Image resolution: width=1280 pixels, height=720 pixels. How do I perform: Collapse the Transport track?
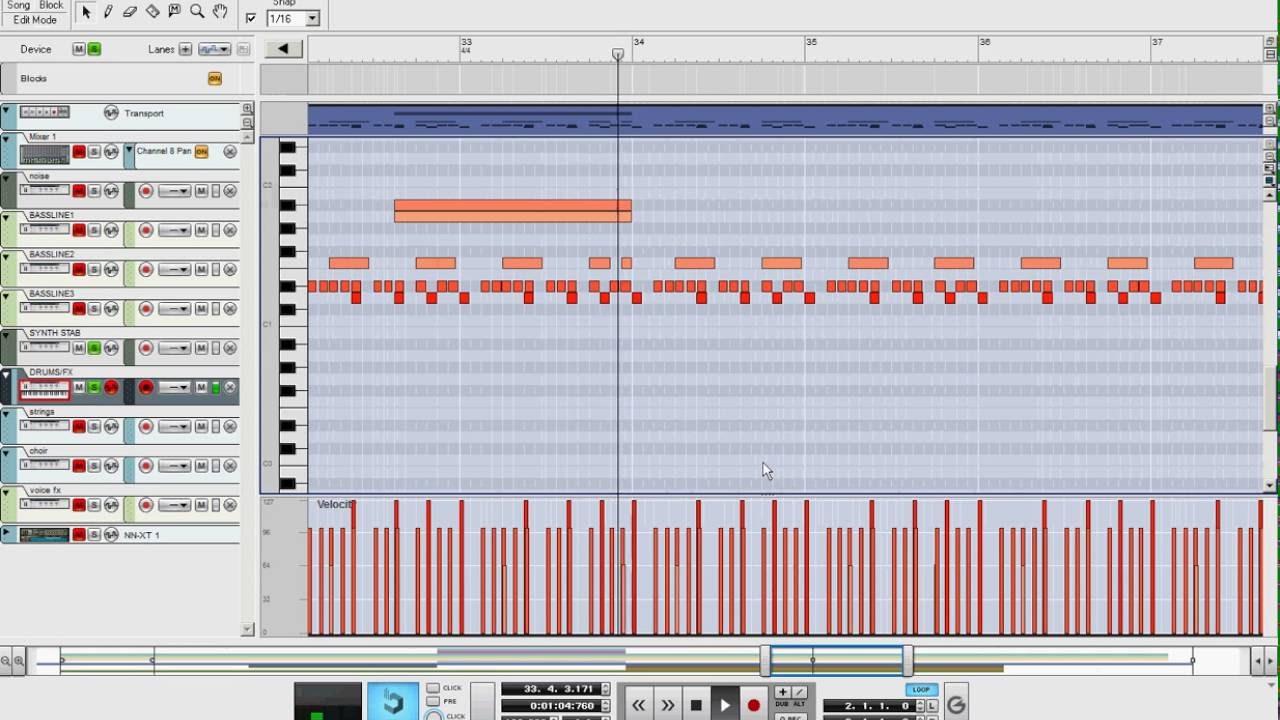coord(8,110)
